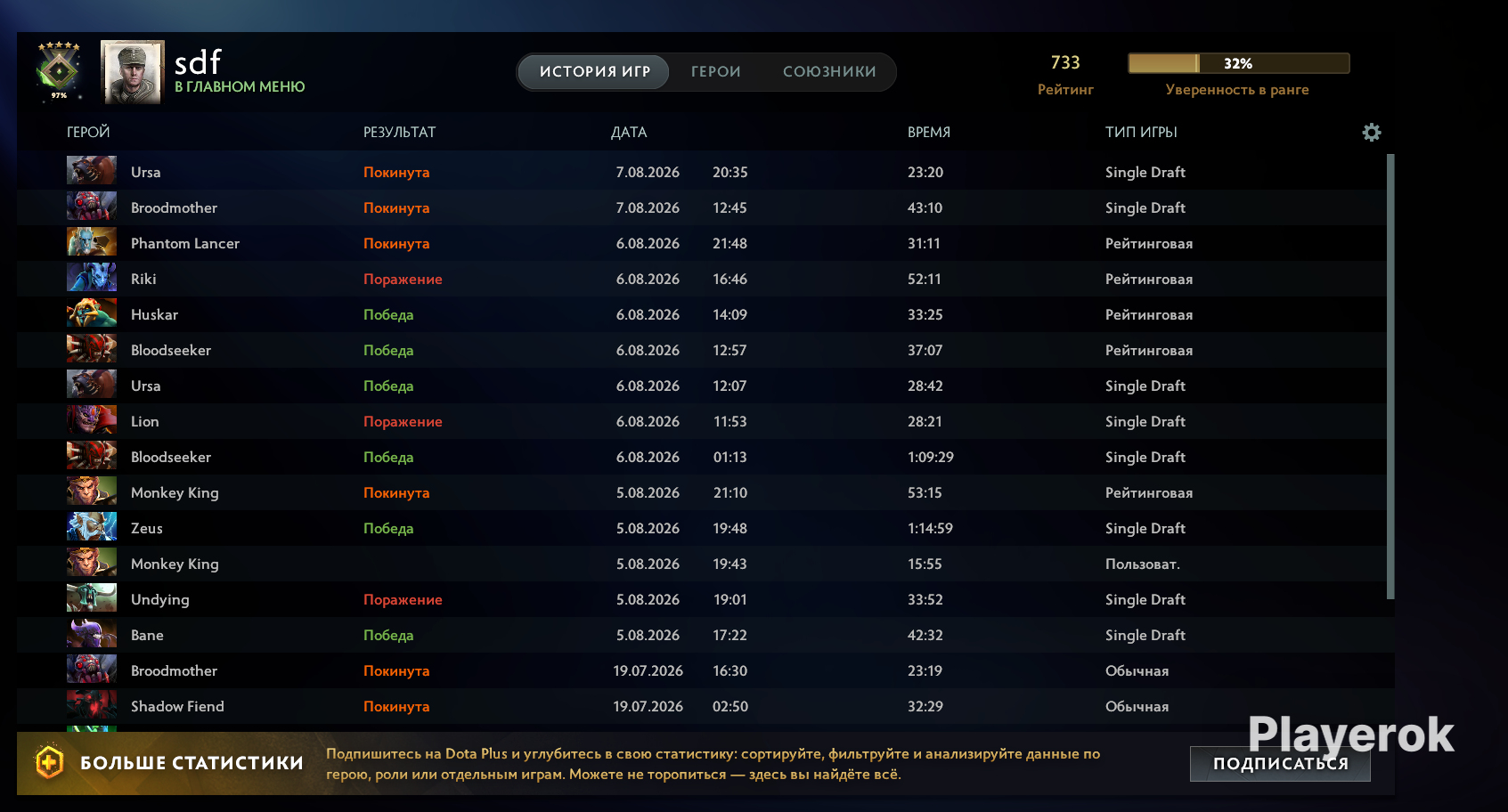Screen dimensions: 1508x812
Task: Open the Союзники tab
Action: [x=829, y=71]
